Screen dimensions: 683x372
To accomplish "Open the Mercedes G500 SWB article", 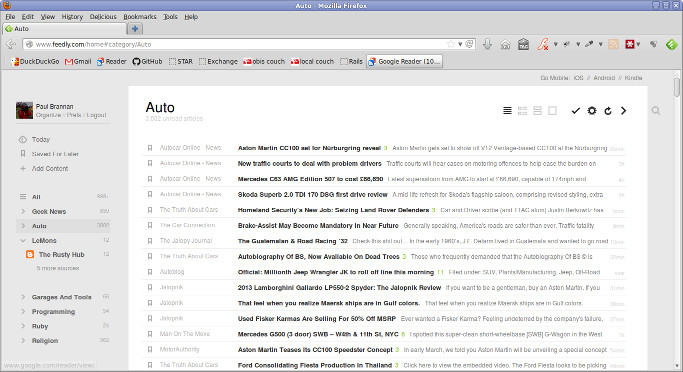I will pyautogui.click(x=318, y=334).
